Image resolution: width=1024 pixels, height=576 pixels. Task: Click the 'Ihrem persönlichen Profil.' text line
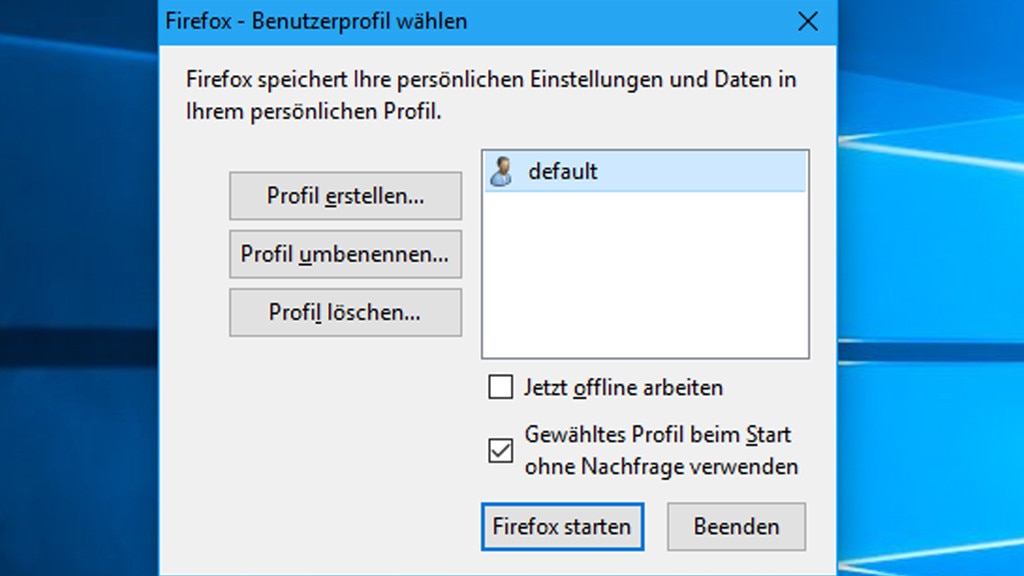click(313, 111)
